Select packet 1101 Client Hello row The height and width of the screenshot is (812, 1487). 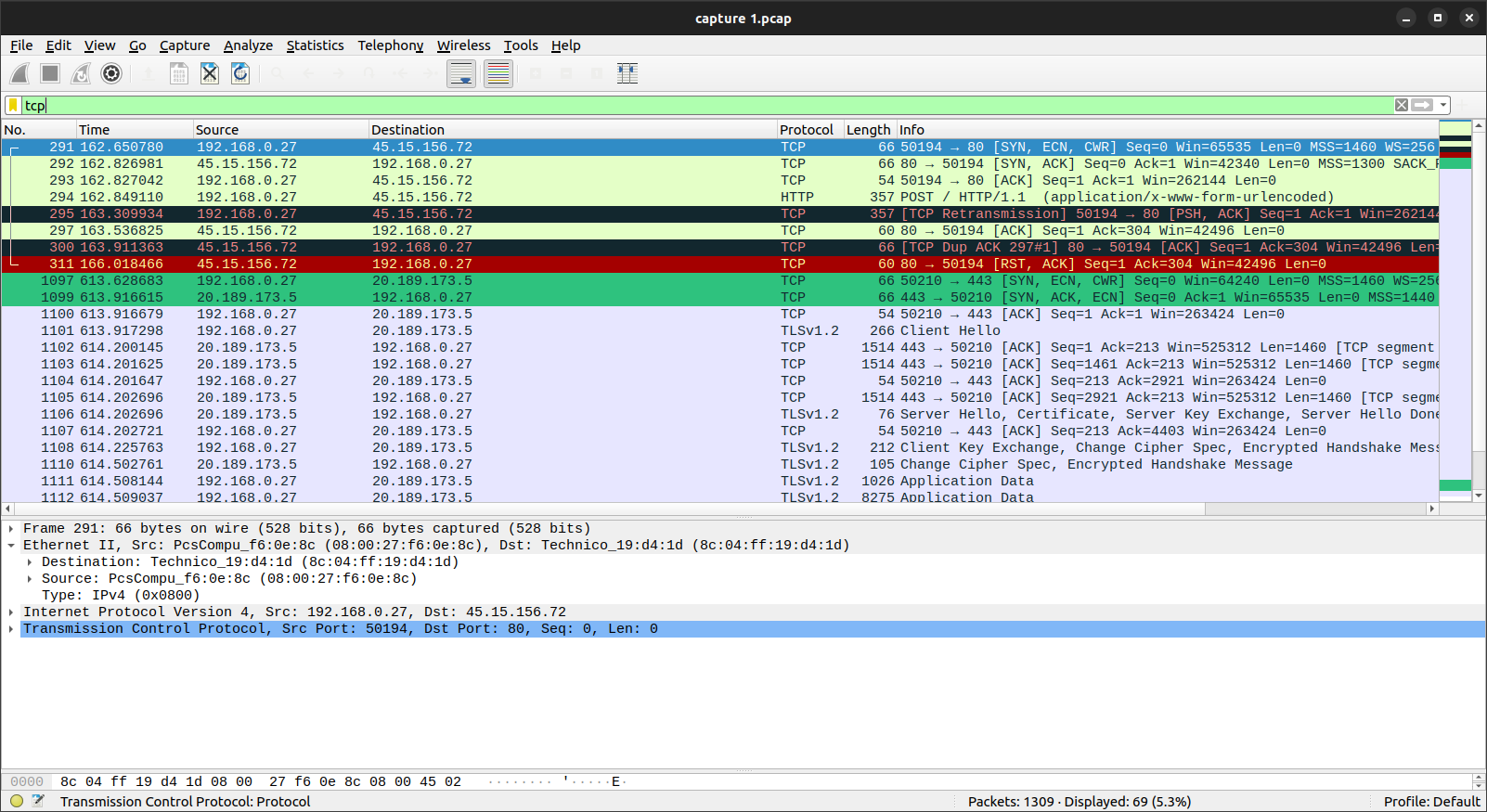point(720,330)
